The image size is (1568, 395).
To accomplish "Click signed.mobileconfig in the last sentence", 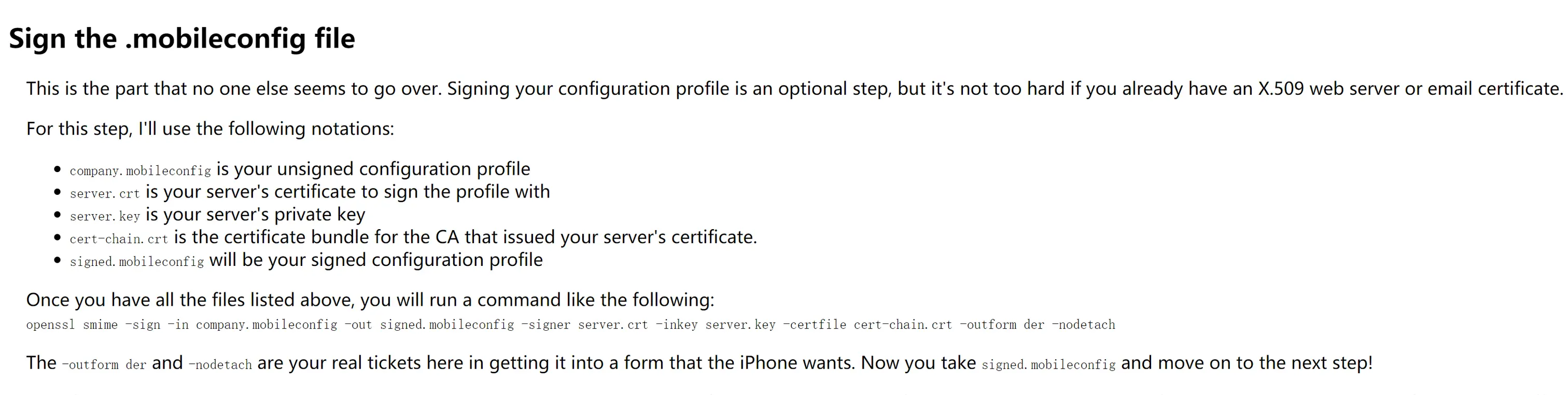I will click(x=1048, y=364).
